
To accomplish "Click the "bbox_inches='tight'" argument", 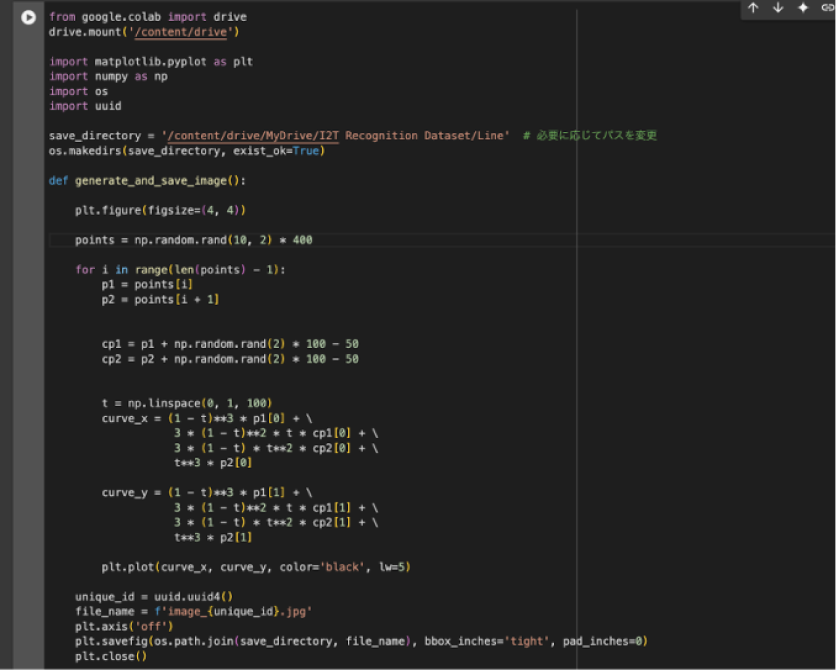I will [487, 641].
